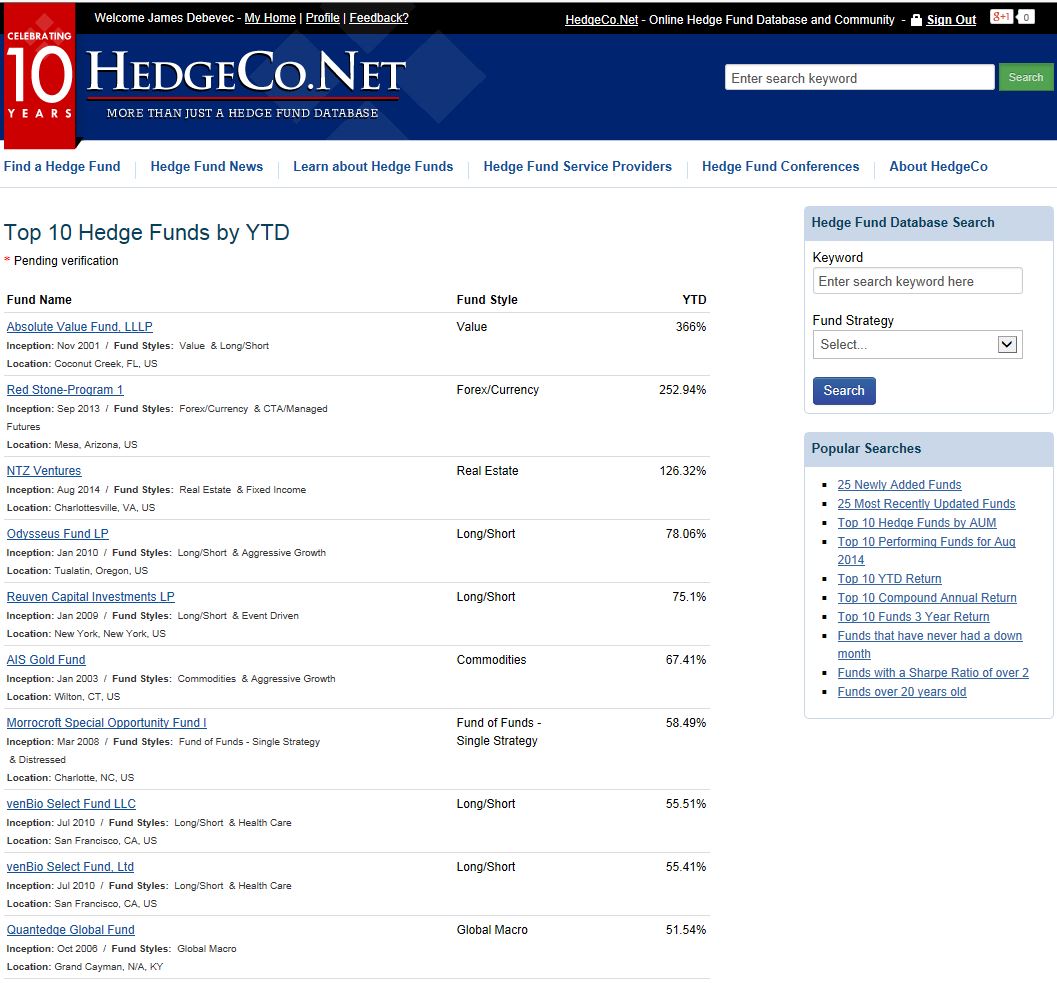
Task: Open venBio Select Fund LLC
Action: click(x=71, y=804)
